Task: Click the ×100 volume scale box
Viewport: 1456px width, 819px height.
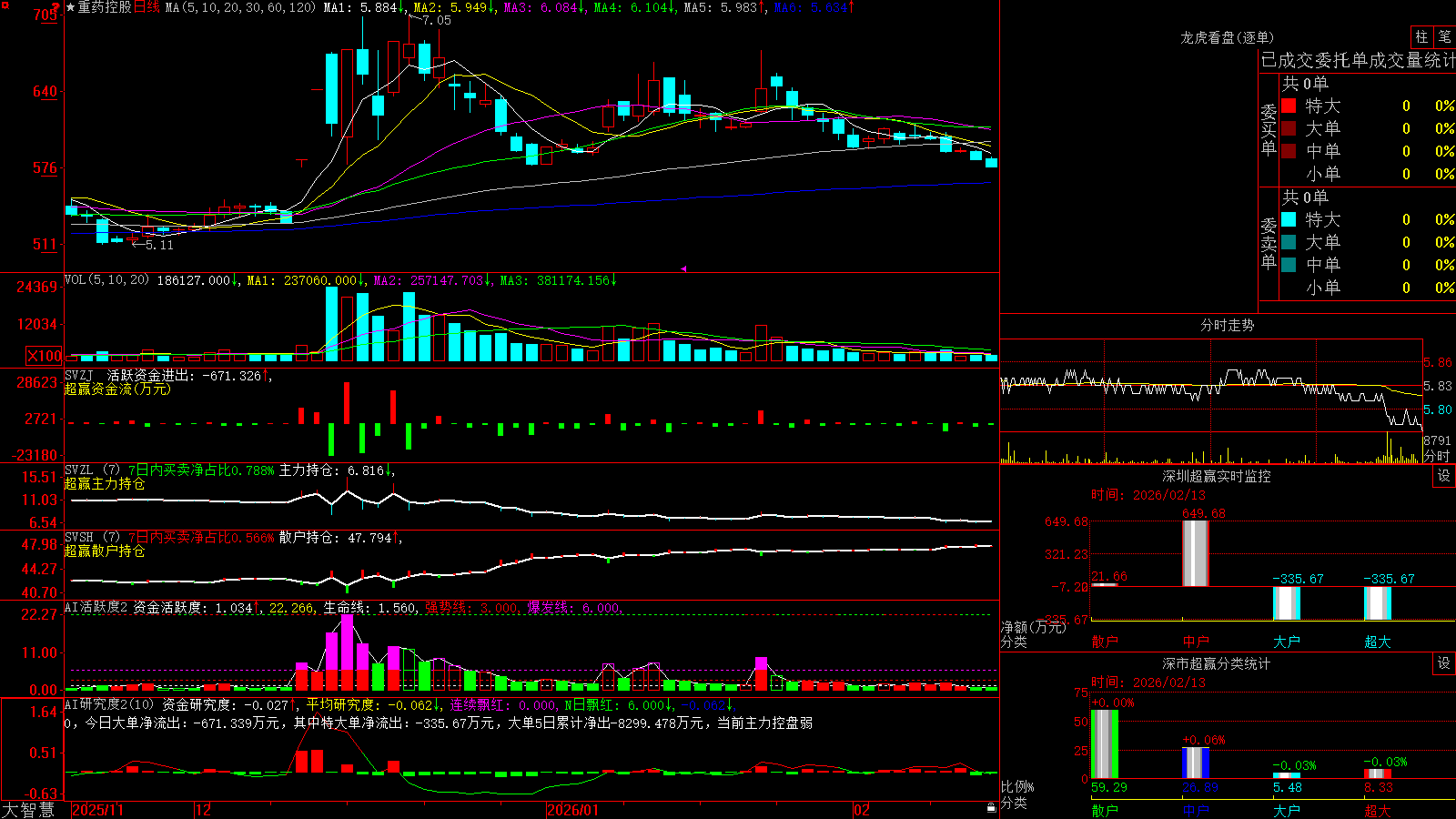Action: pos(45,356)
